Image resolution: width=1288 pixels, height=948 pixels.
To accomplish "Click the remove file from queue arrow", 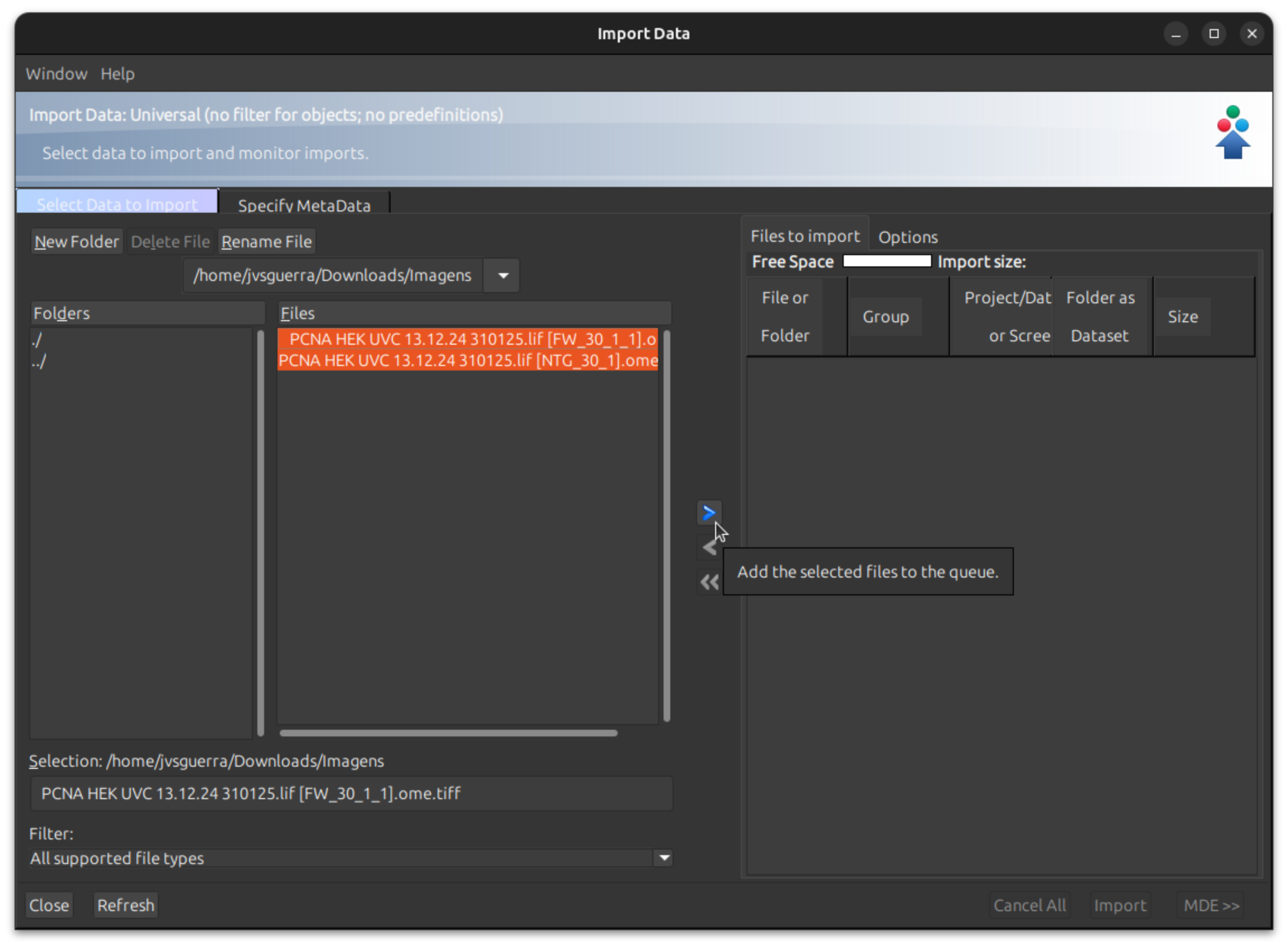I will 709,547.
